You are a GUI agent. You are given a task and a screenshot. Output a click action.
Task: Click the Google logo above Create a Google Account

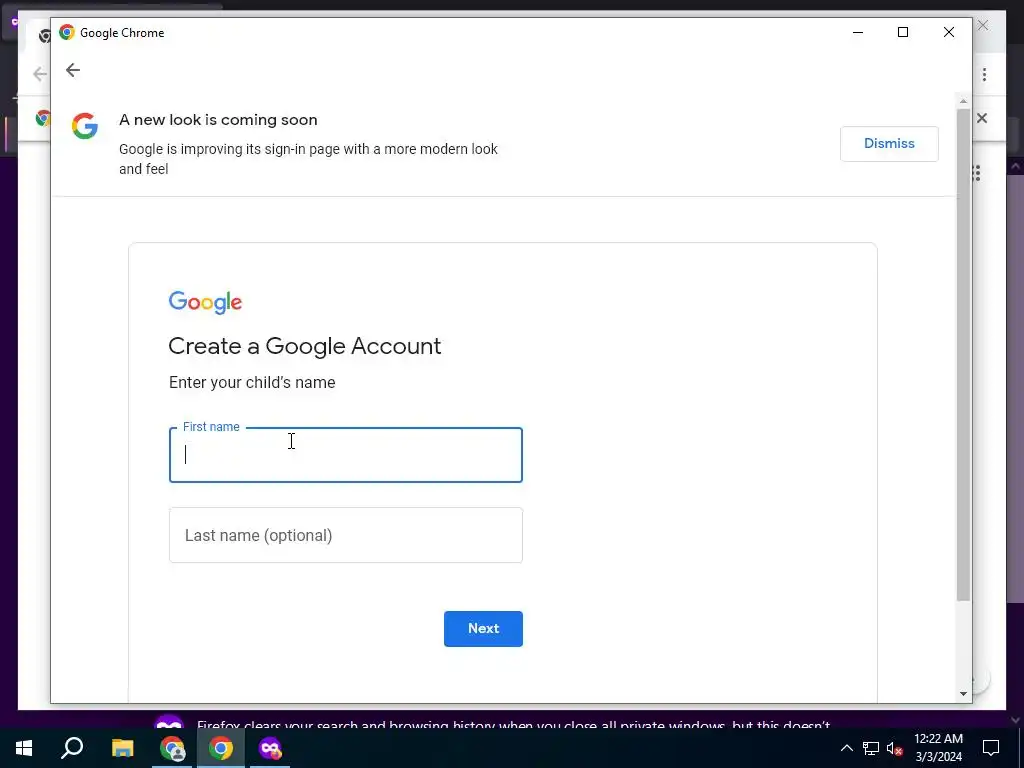205,302
